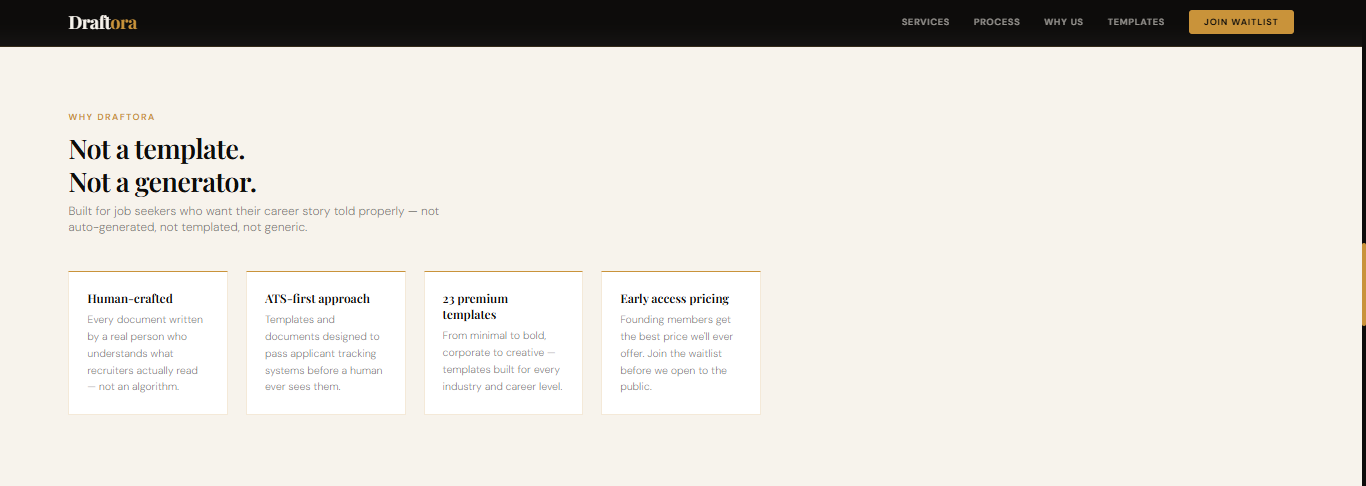The height and width of the screenshot is (486, 1366).
Task: Click the 'From minimal to bold' description
Action: click(503, 361)
